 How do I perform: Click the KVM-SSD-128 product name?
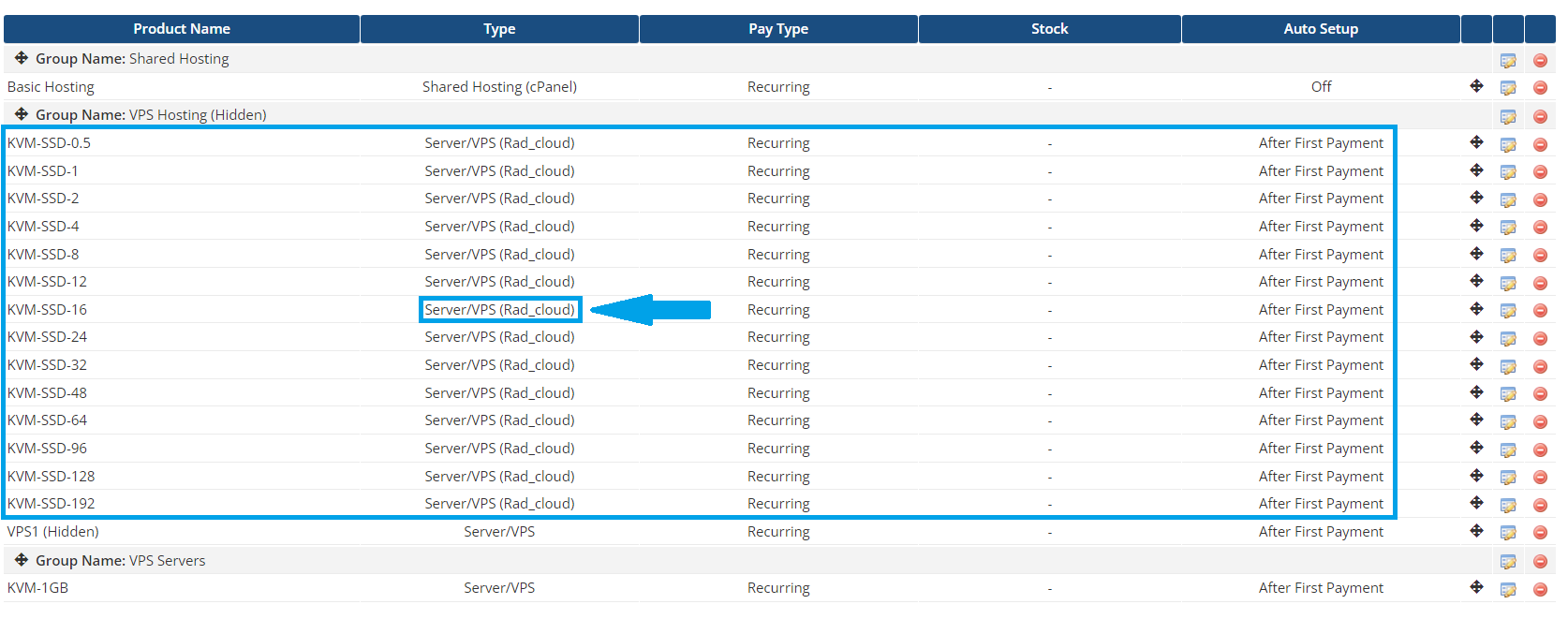pyautogui.click(x=52, y=476)
